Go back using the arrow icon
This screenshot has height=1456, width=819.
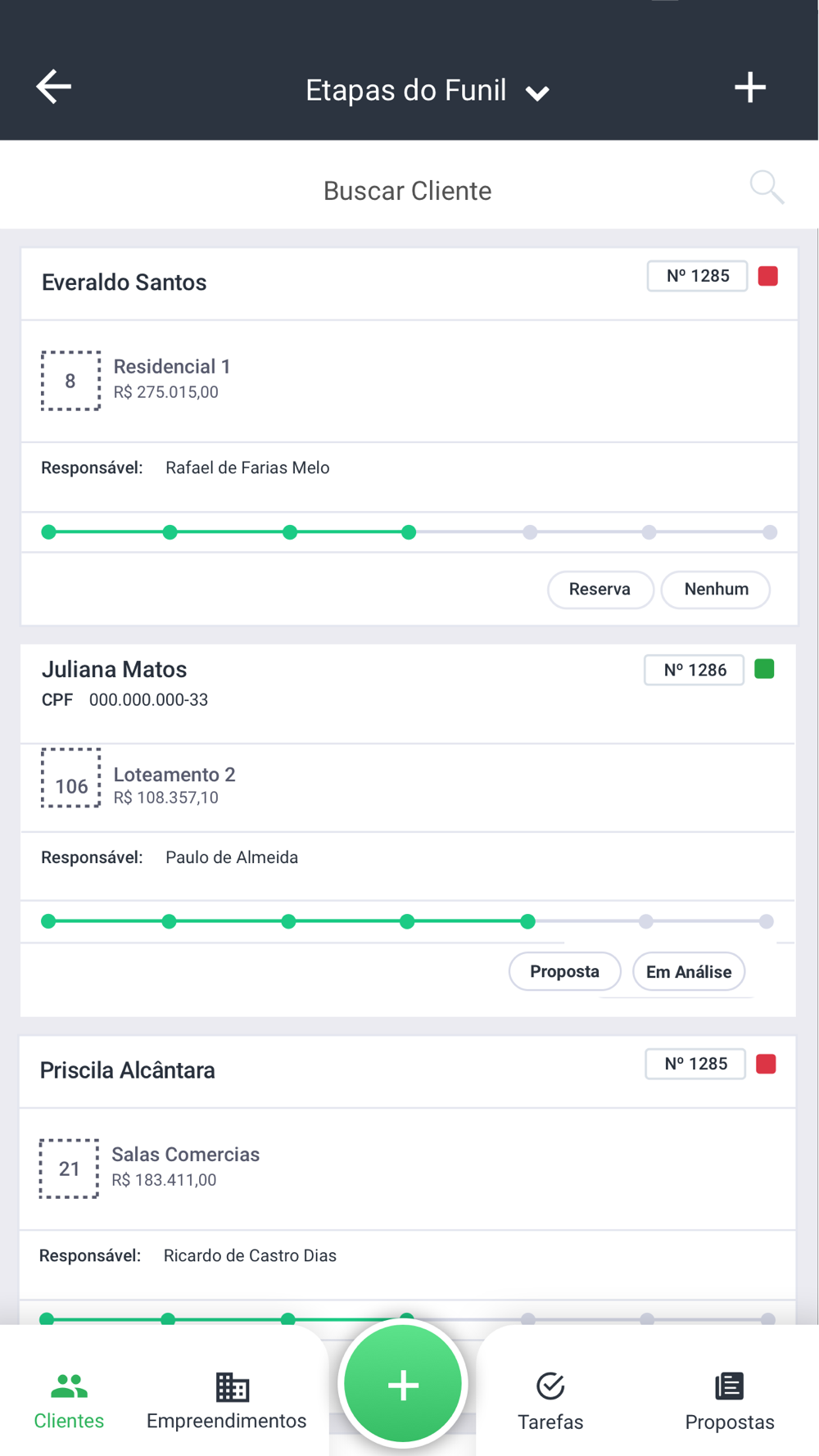coord(54,87)
